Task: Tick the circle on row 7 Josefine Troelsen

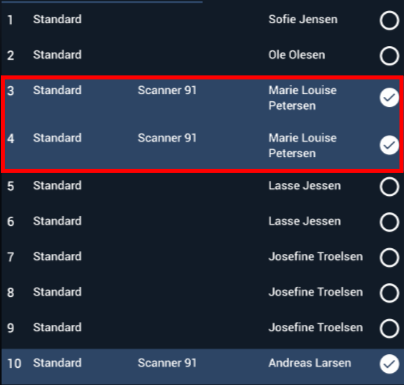Action: 389,258
